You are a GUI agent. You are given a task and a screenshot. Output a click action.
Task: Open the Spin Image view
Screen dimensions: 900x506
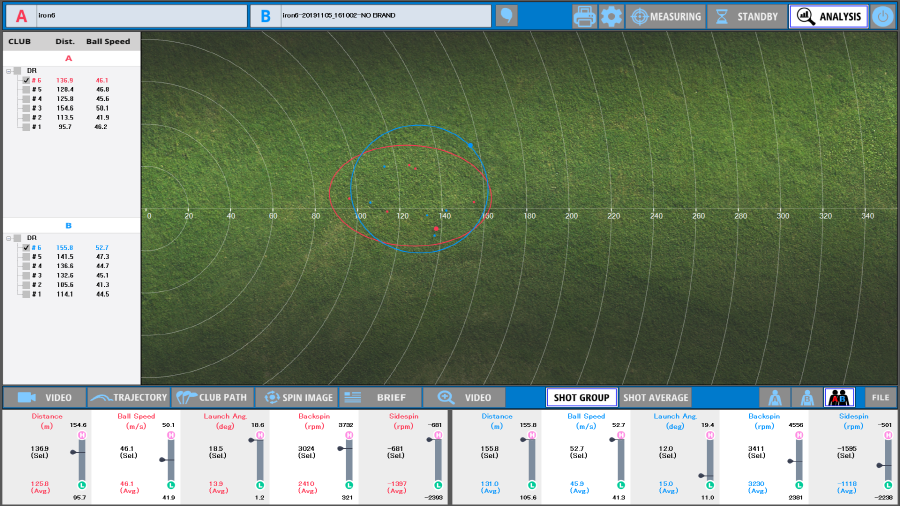click(295, 397)
